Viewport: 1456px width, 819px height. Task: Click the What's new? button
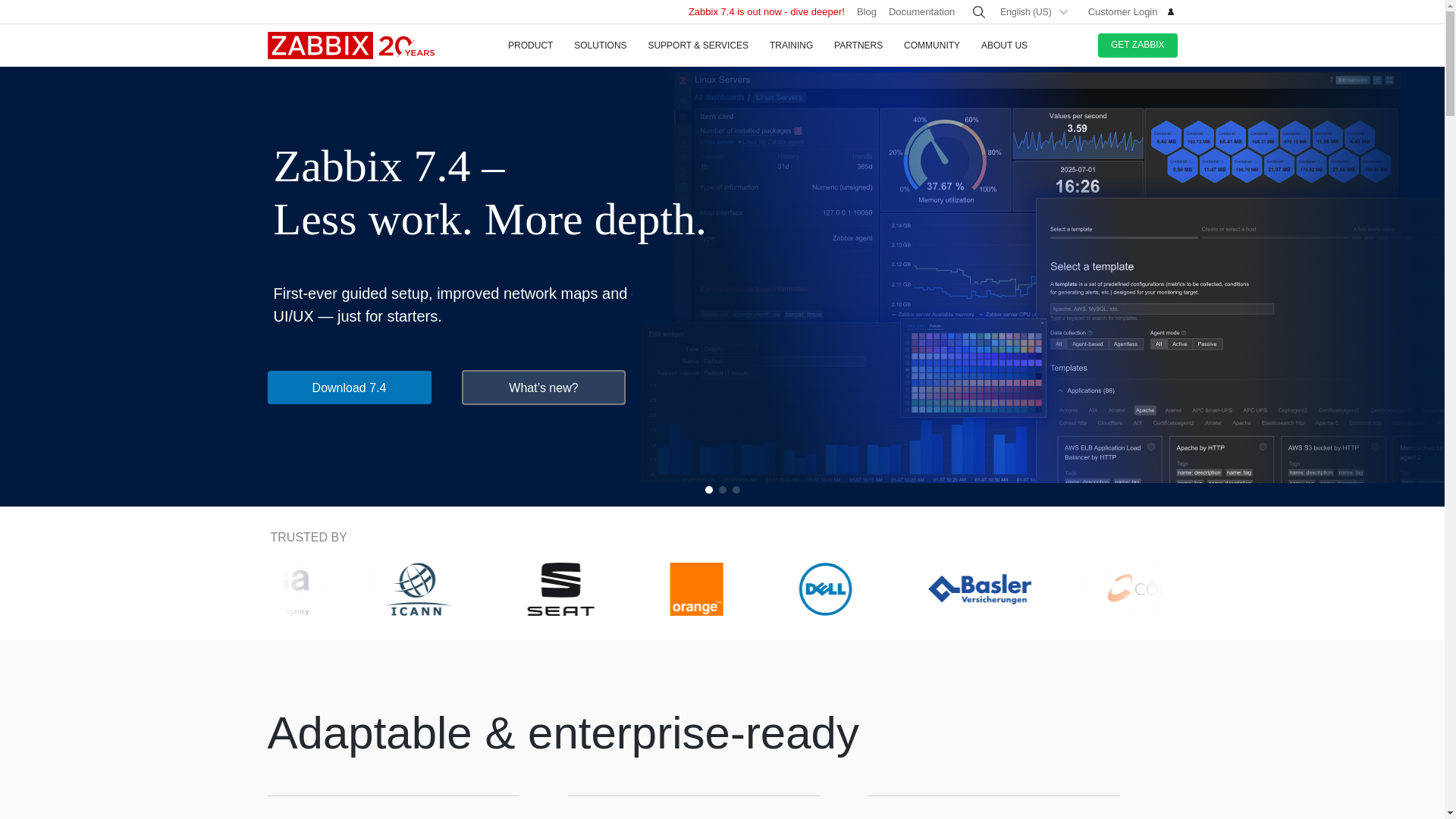coord(543,388)
